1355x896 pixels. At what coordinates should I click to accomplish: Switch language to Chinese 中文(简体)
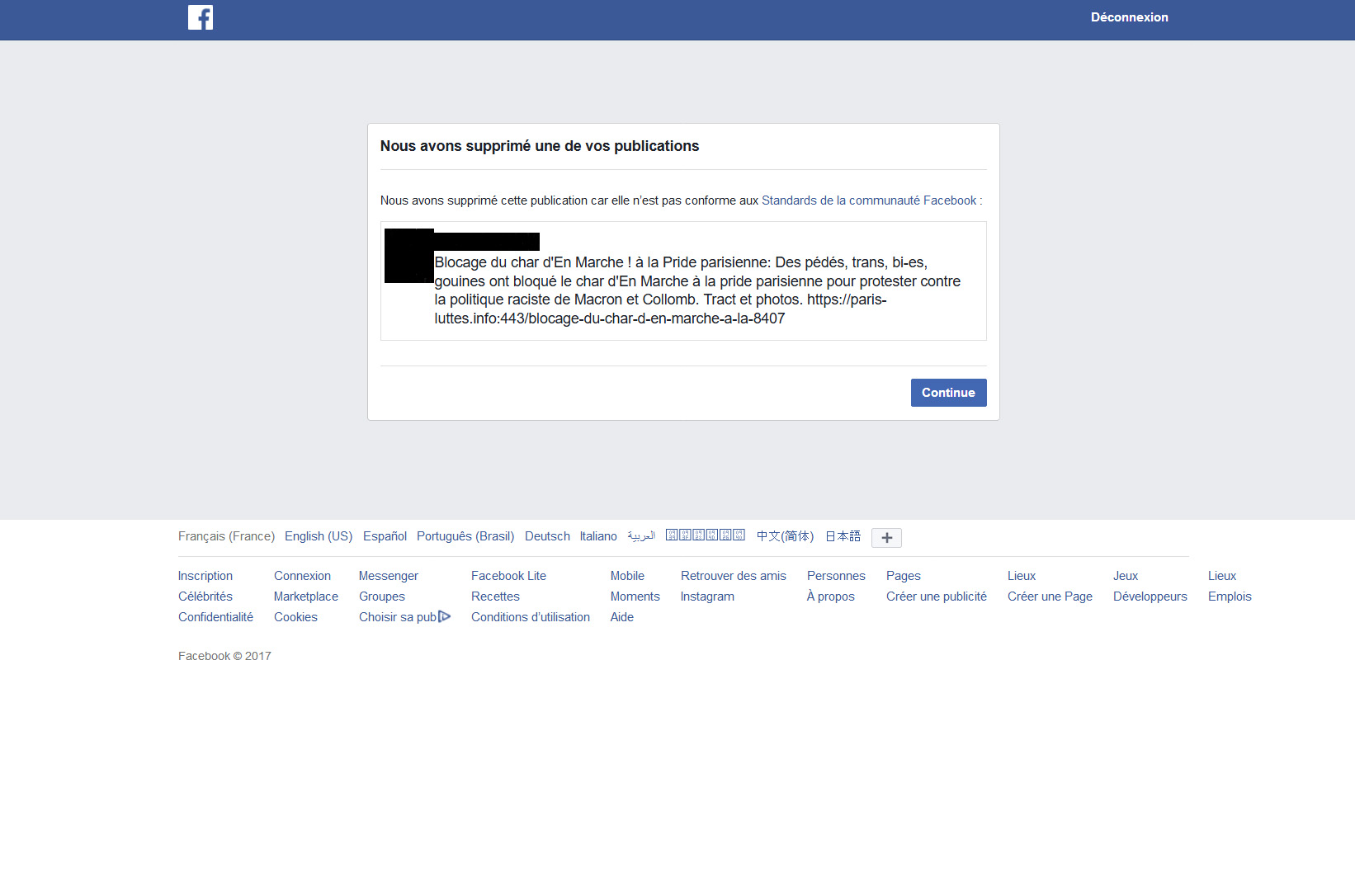(x=785, y=536)
